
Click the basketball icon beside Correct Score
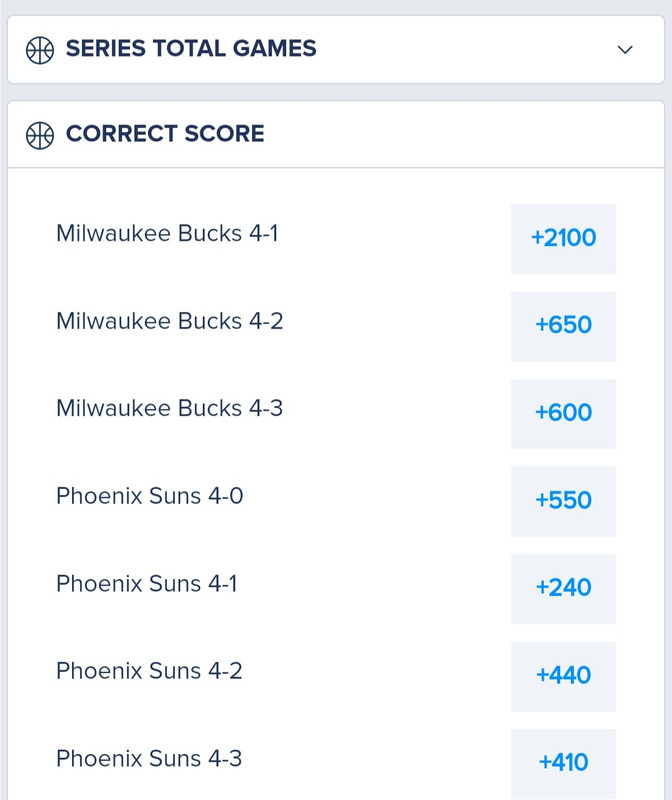pyautogui.click(x=40, y=135)
